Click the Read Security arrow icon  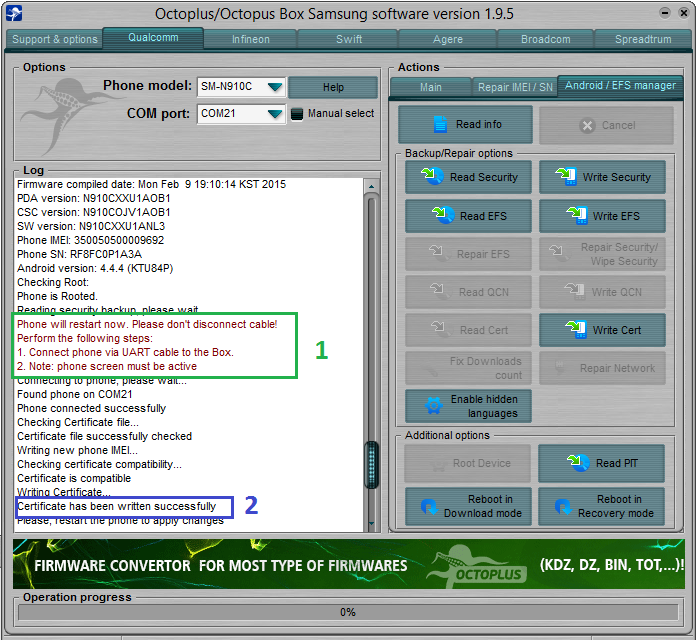tap(432, 176)
